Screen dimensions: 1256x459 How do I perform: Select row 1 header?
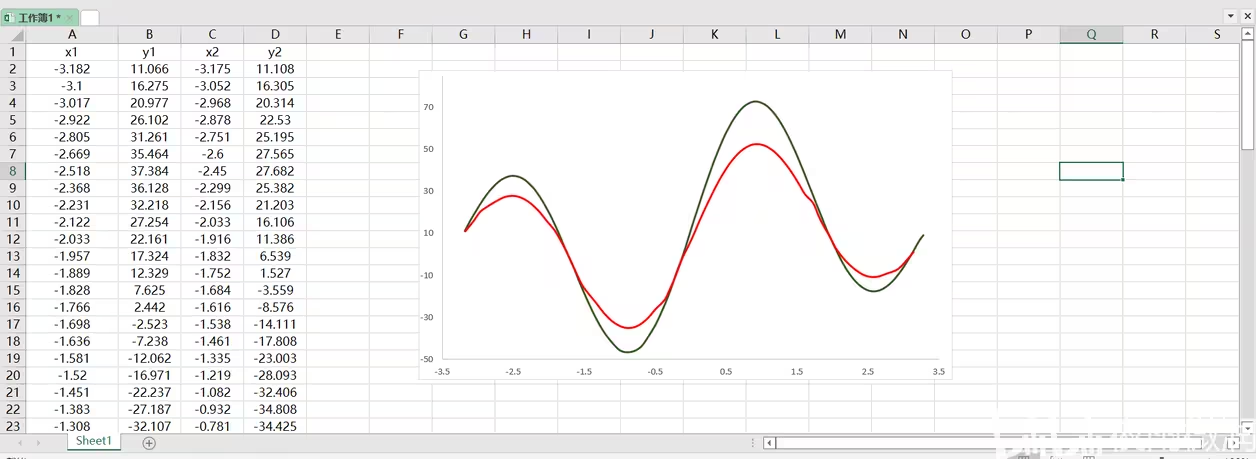(13, 52)
